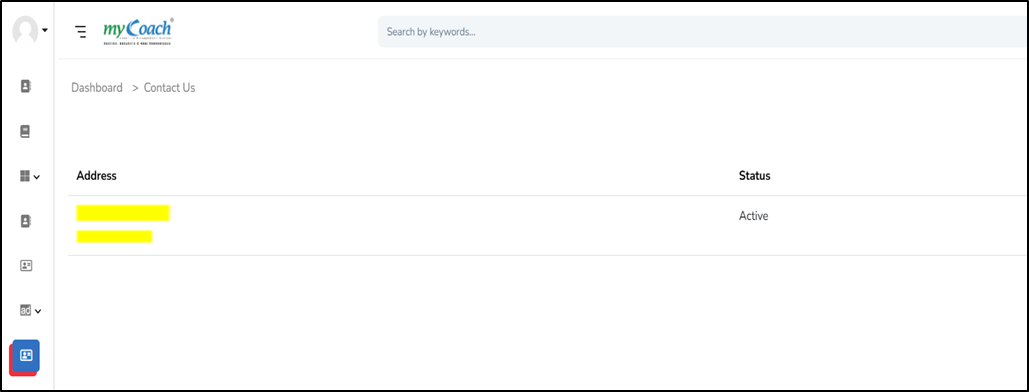The height and width of the screenshot is (392, 1029).
Task: Open the dropdown caret beside the avatar
Action: click(x=45, y=30)
